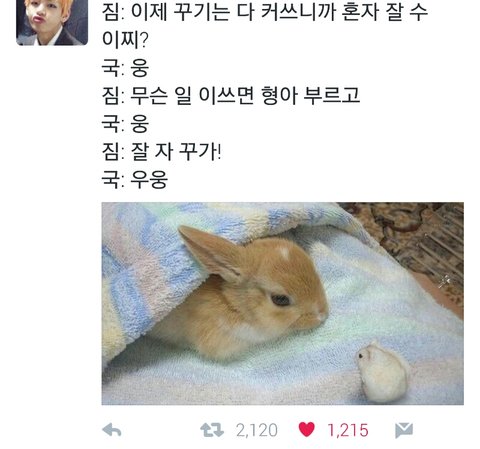The width and height of the screenshot is (480, 449).
Task: Open the attached bunny photo
Action: 282,303
